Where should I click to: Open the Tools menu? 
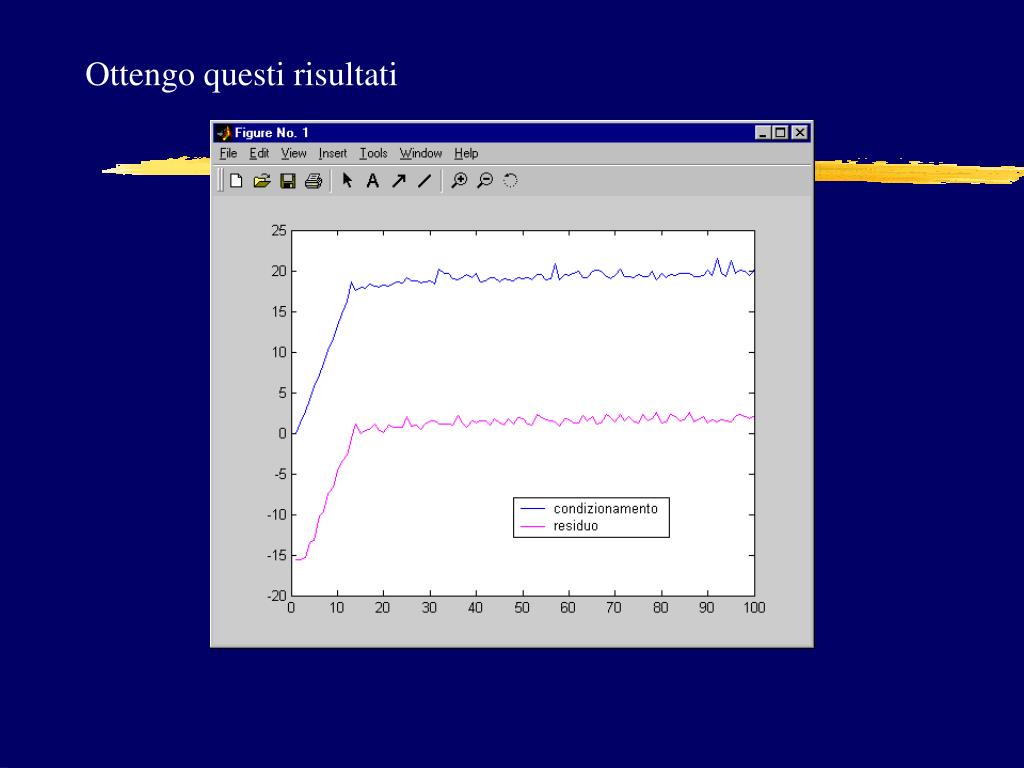tap(373, 153)
